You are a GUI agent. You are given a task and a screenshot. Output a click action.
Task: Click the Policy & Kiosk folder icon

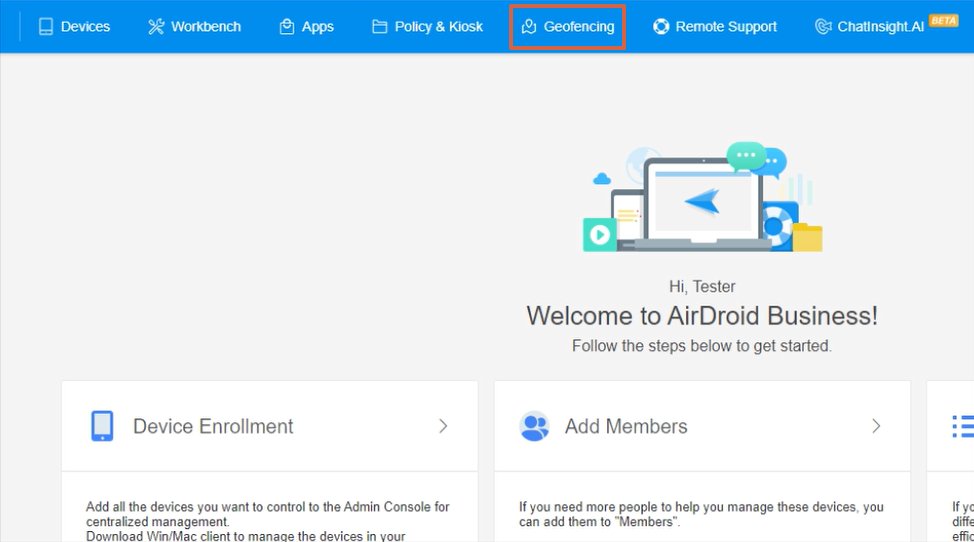click(x=380, y=27)
